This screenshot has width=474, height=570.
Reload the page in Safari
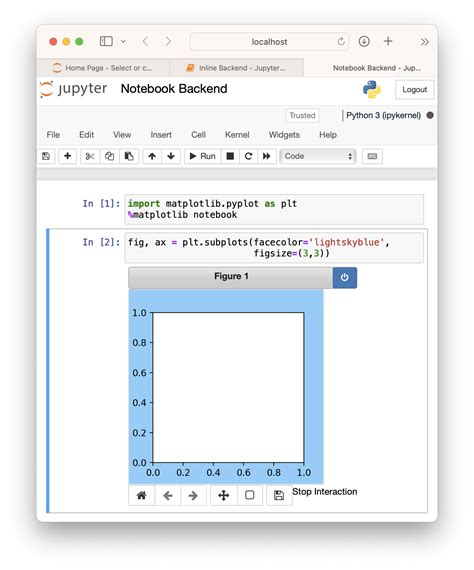(x=341, y=42)
